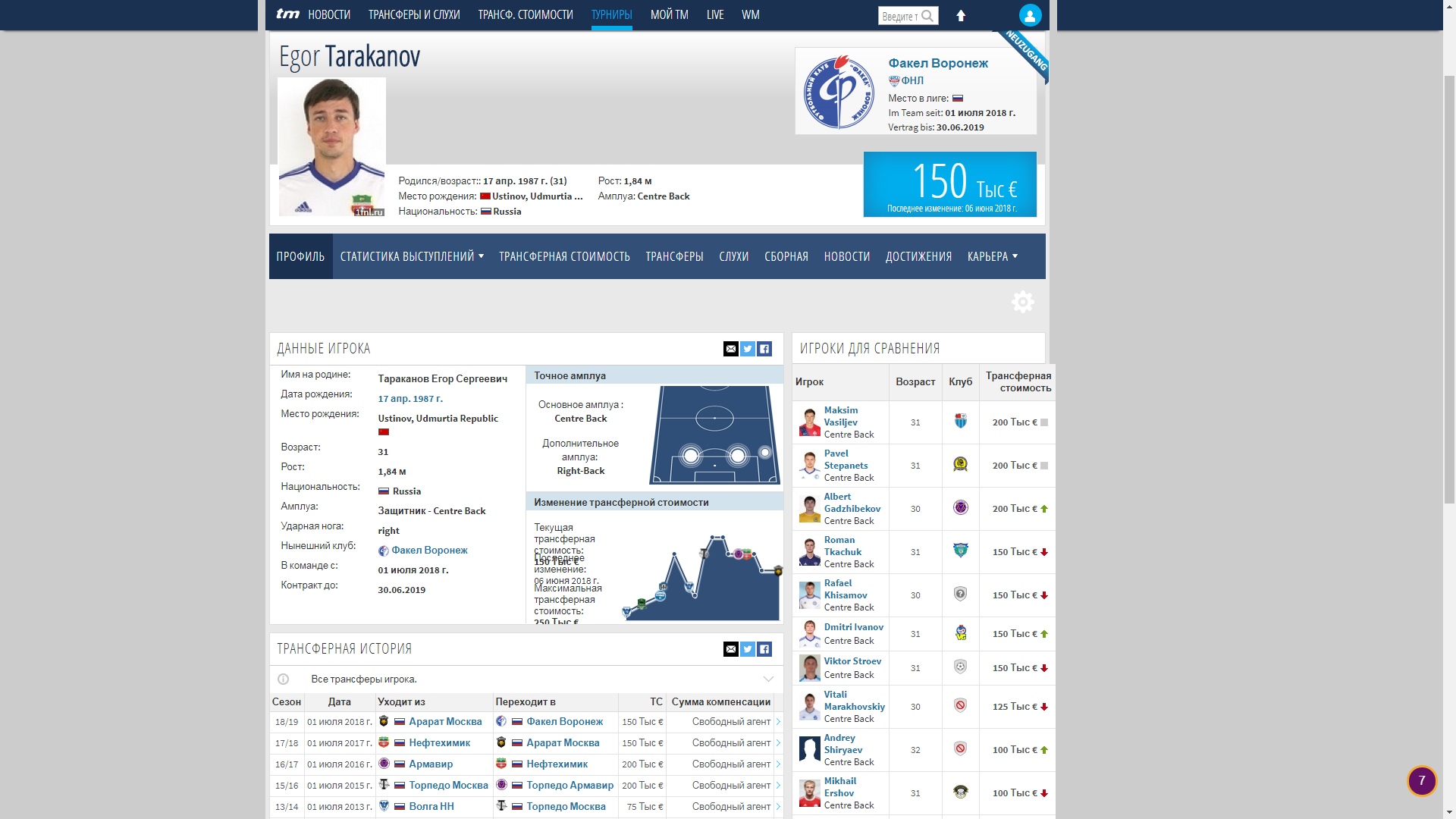Open the Турниры menu in the header
Screen dimensions: 1456x819
click(x=611, y=15)
